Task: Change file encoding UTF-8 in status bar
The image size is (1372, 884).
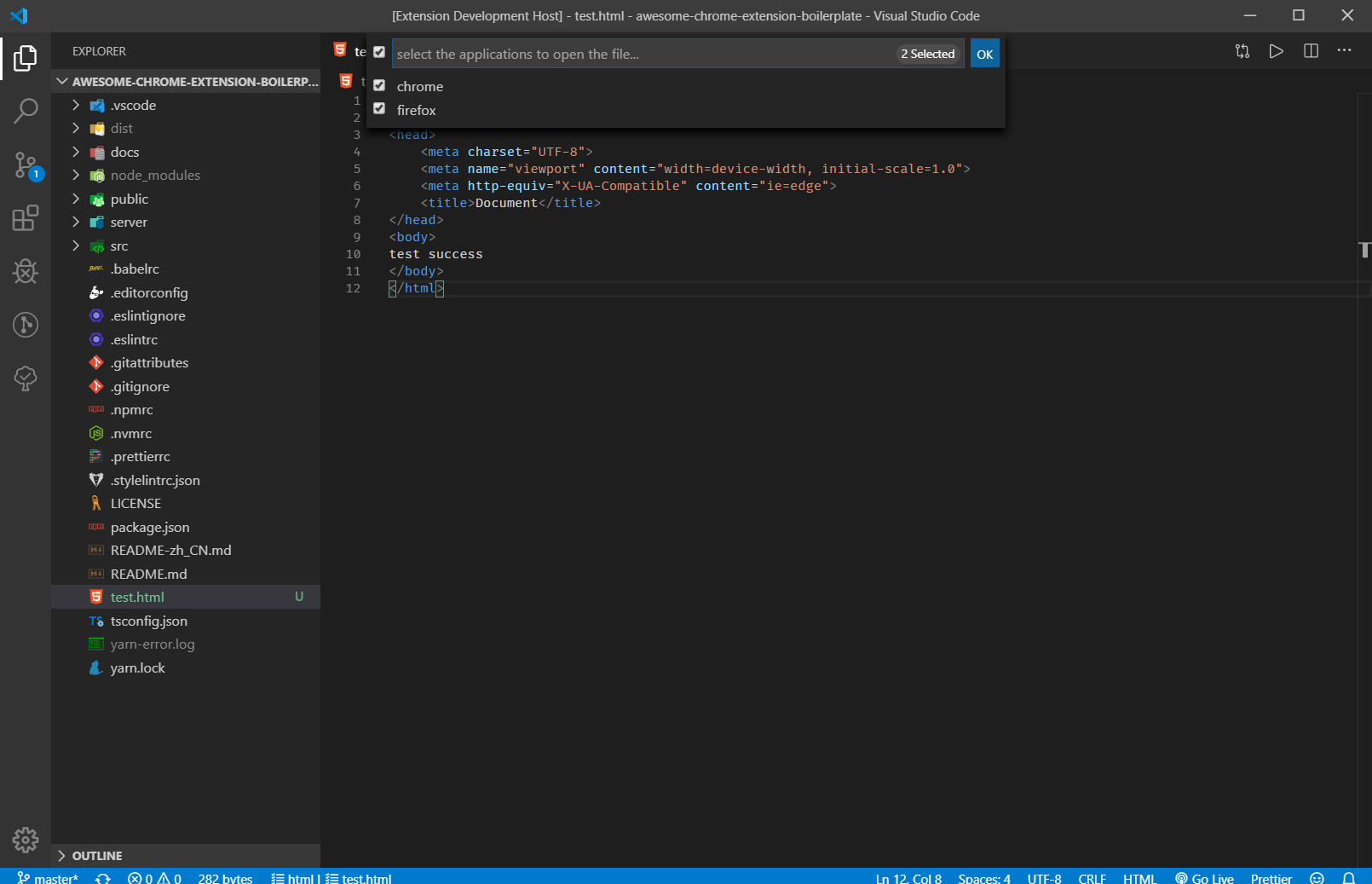Action: point(1045,878)
